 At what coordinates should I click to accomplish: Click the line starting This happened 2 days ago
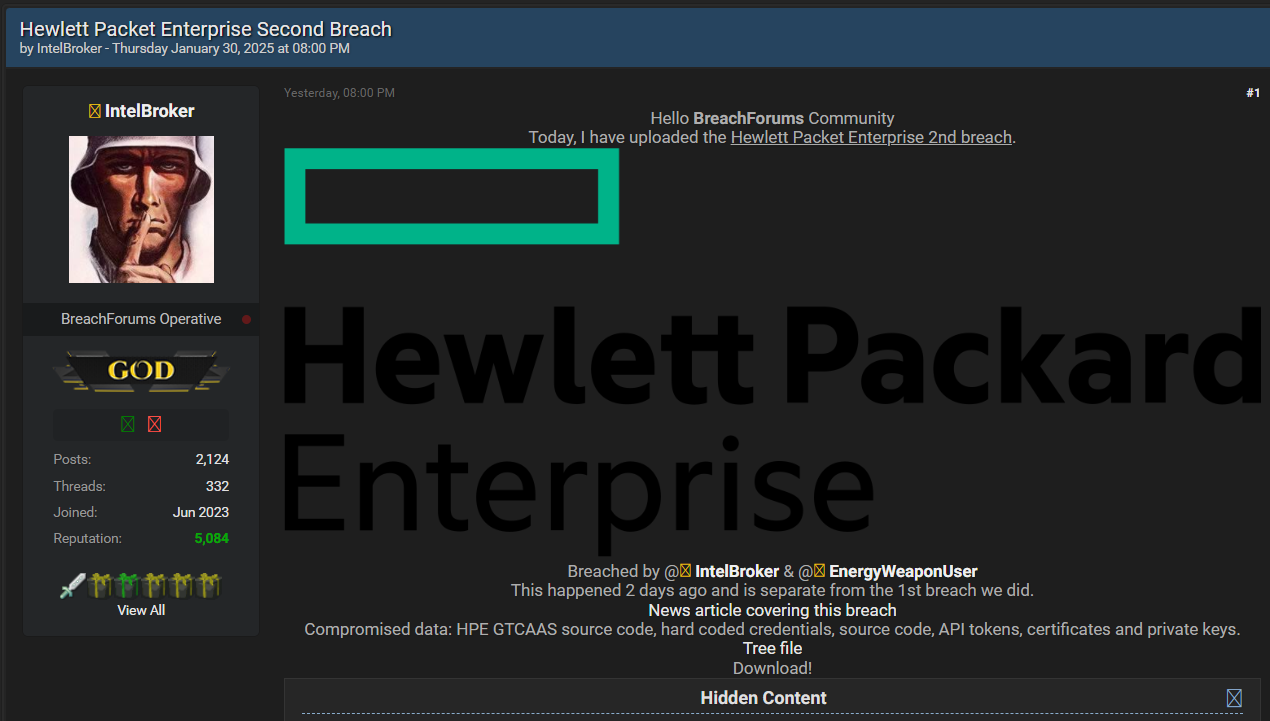772,591
